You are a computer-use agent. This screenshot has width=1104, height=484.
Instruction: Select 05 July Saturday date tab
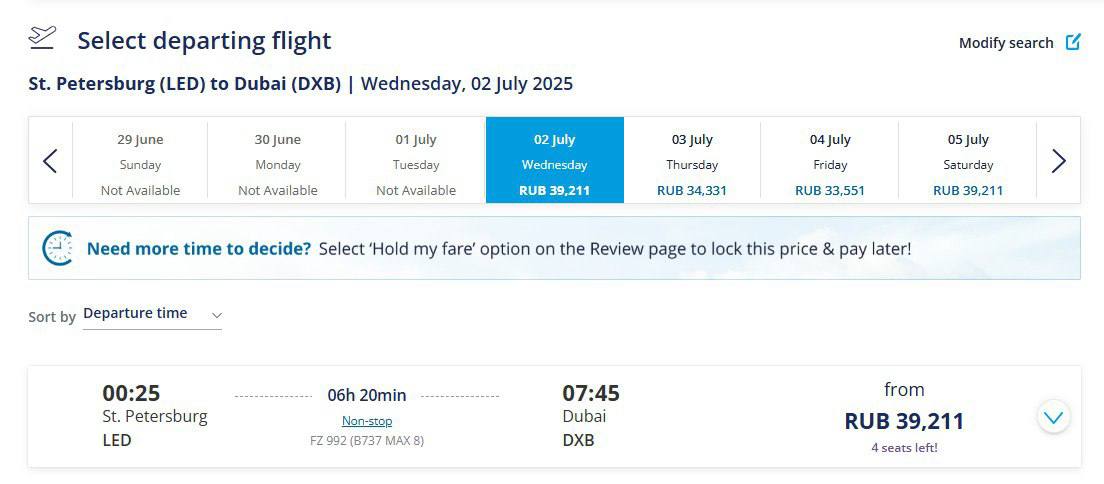[968, 161]
